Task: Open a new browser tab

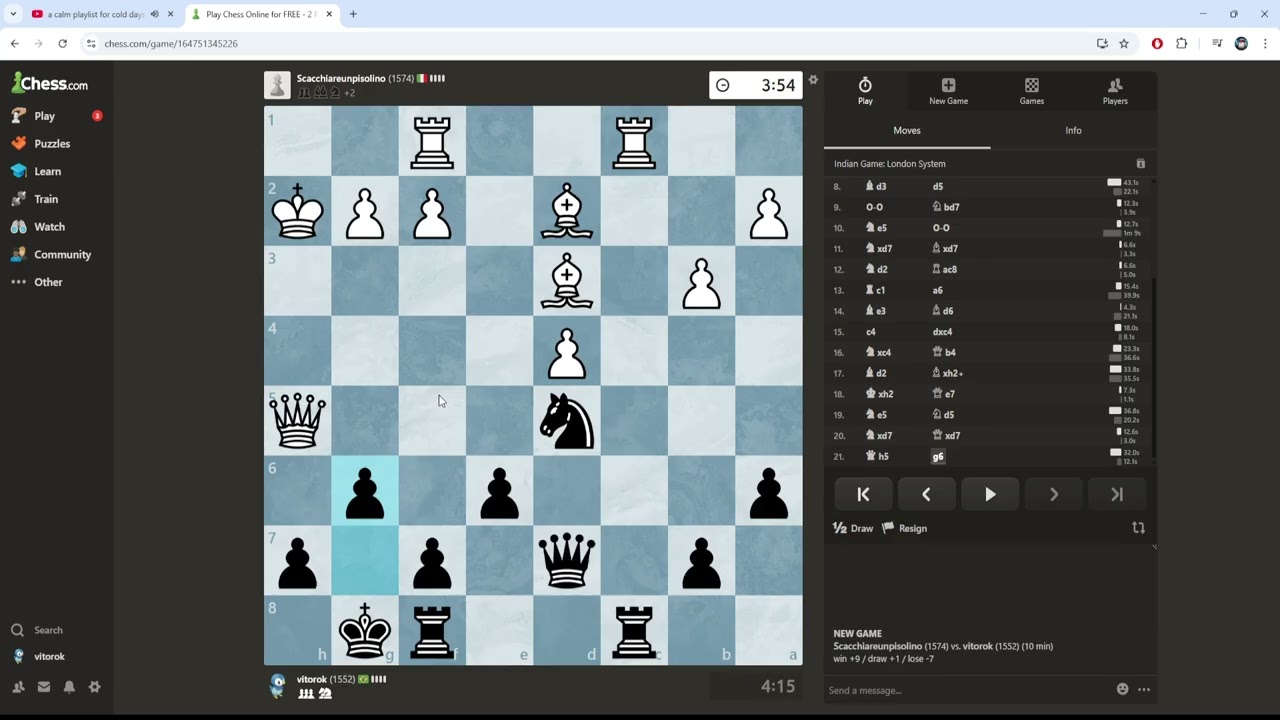Action: pos(353,14)
